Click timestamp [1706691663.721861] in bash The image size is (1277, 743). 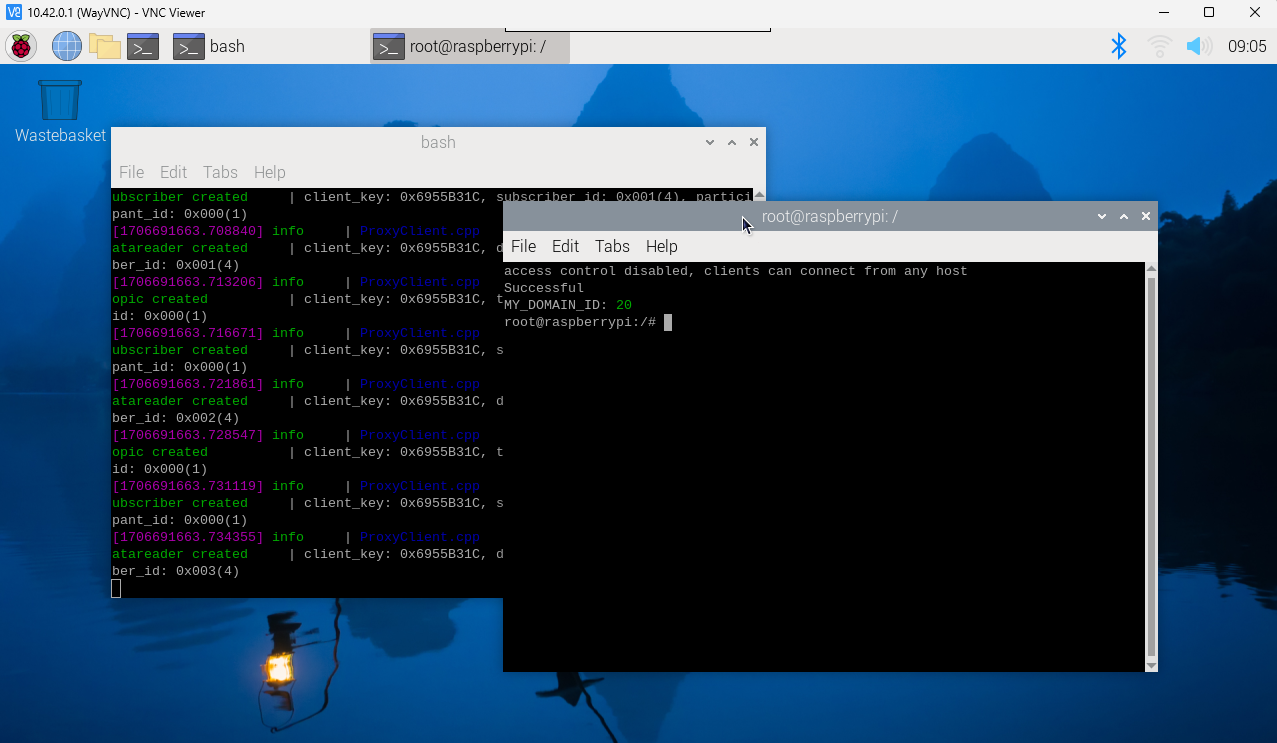coord(188,384)
